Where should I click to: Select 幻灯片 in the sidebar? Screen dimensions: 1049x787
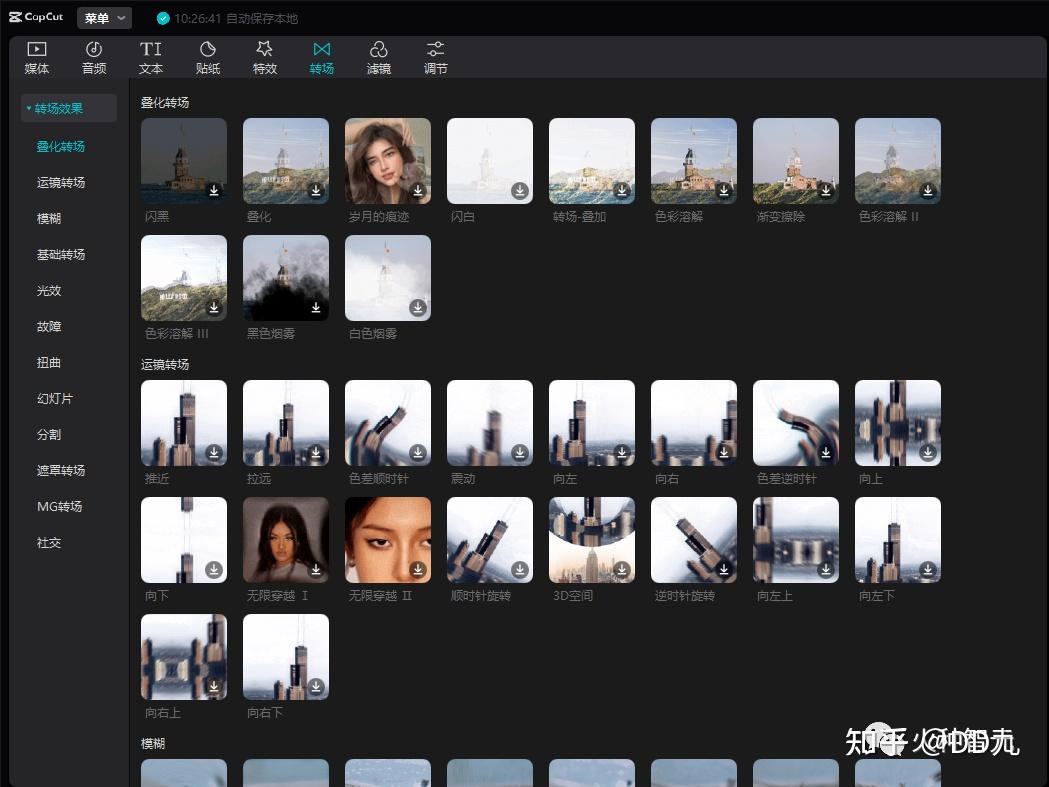[55, 399]
